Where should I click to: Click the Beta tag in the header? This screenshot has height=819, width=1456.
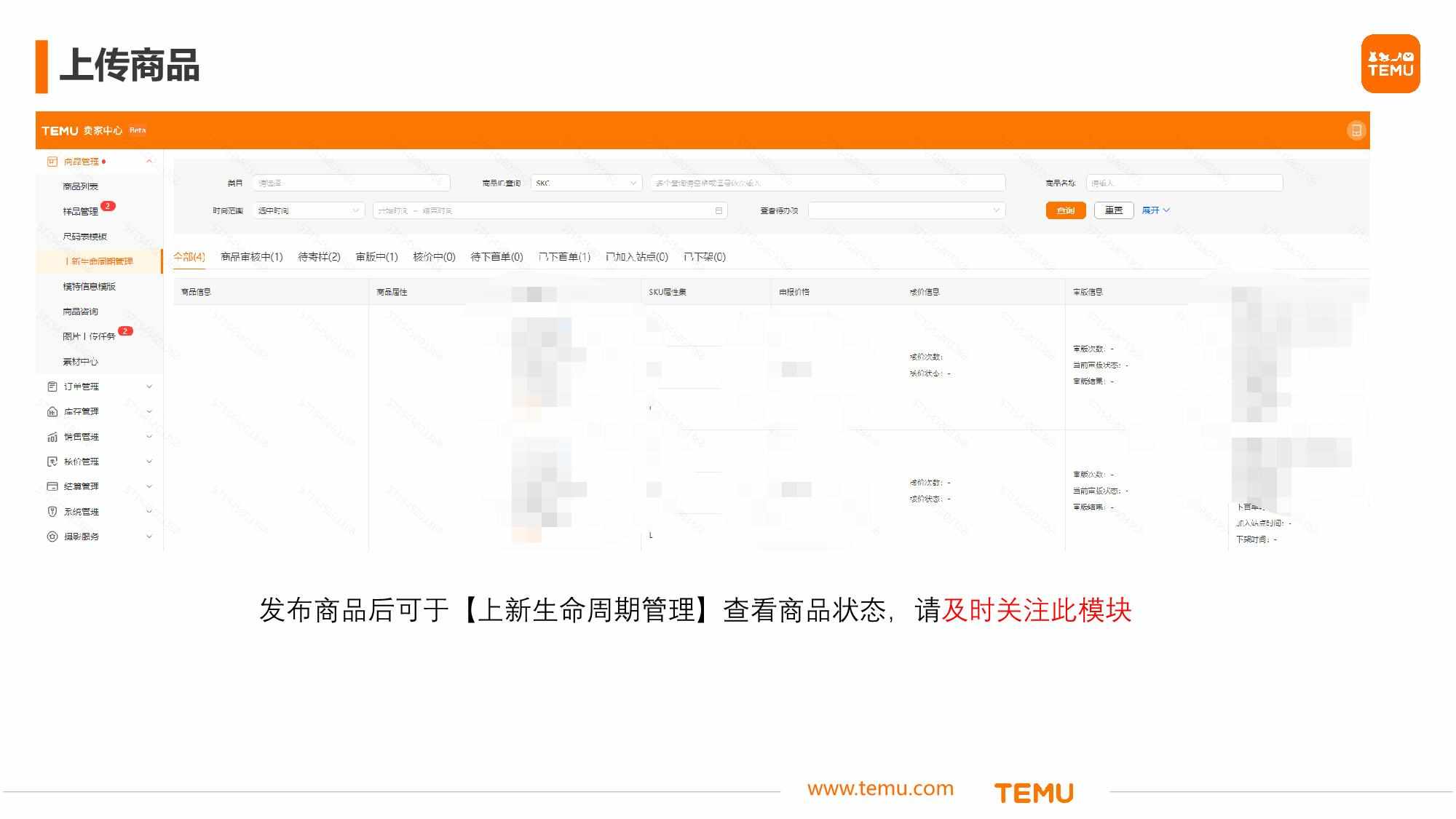[x=138, y=130]
